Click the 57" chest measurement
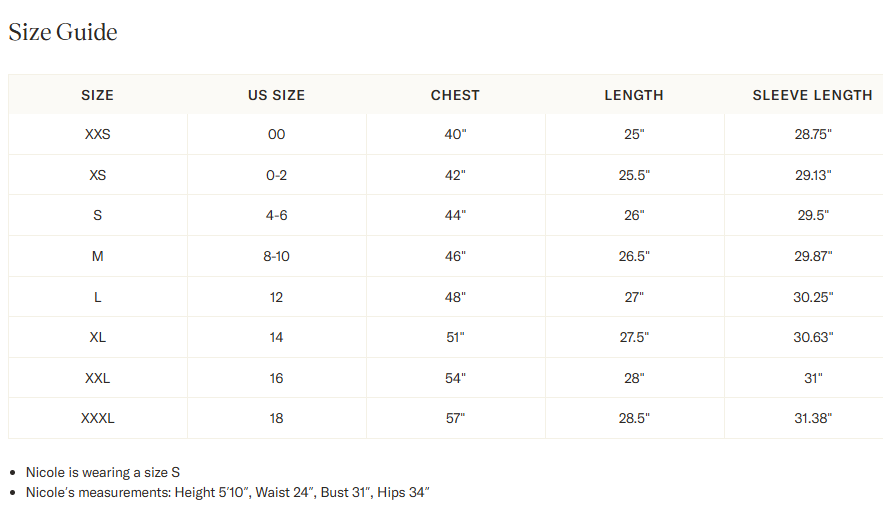The image size is (883, 525). point(455,418)
